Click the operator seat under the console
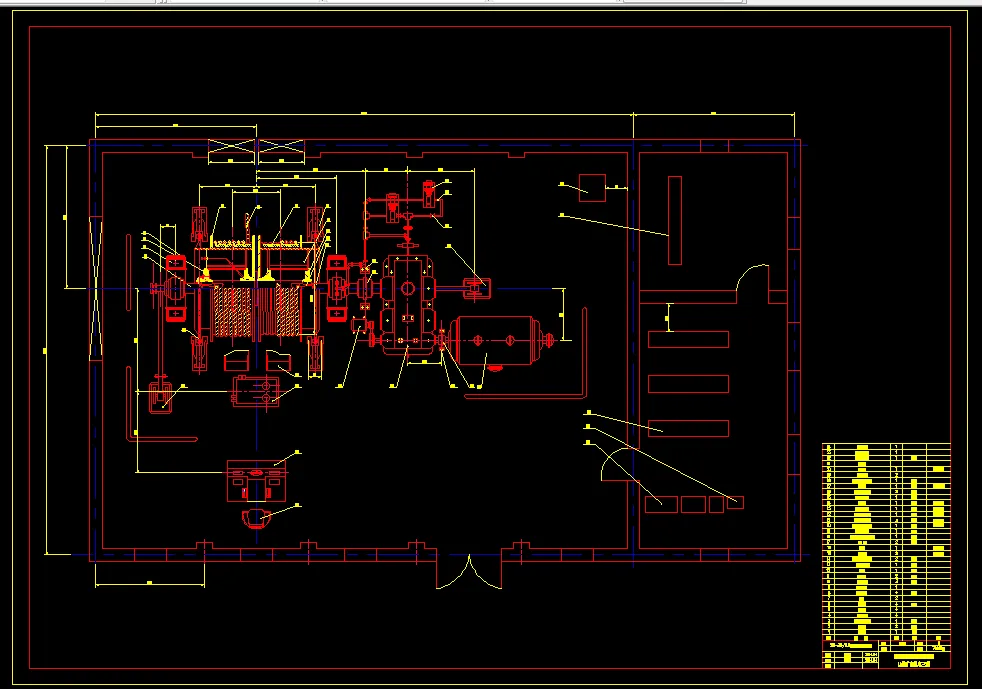Image resolution: width=982 pixels, height=689 pixels. tap(256, 519)
